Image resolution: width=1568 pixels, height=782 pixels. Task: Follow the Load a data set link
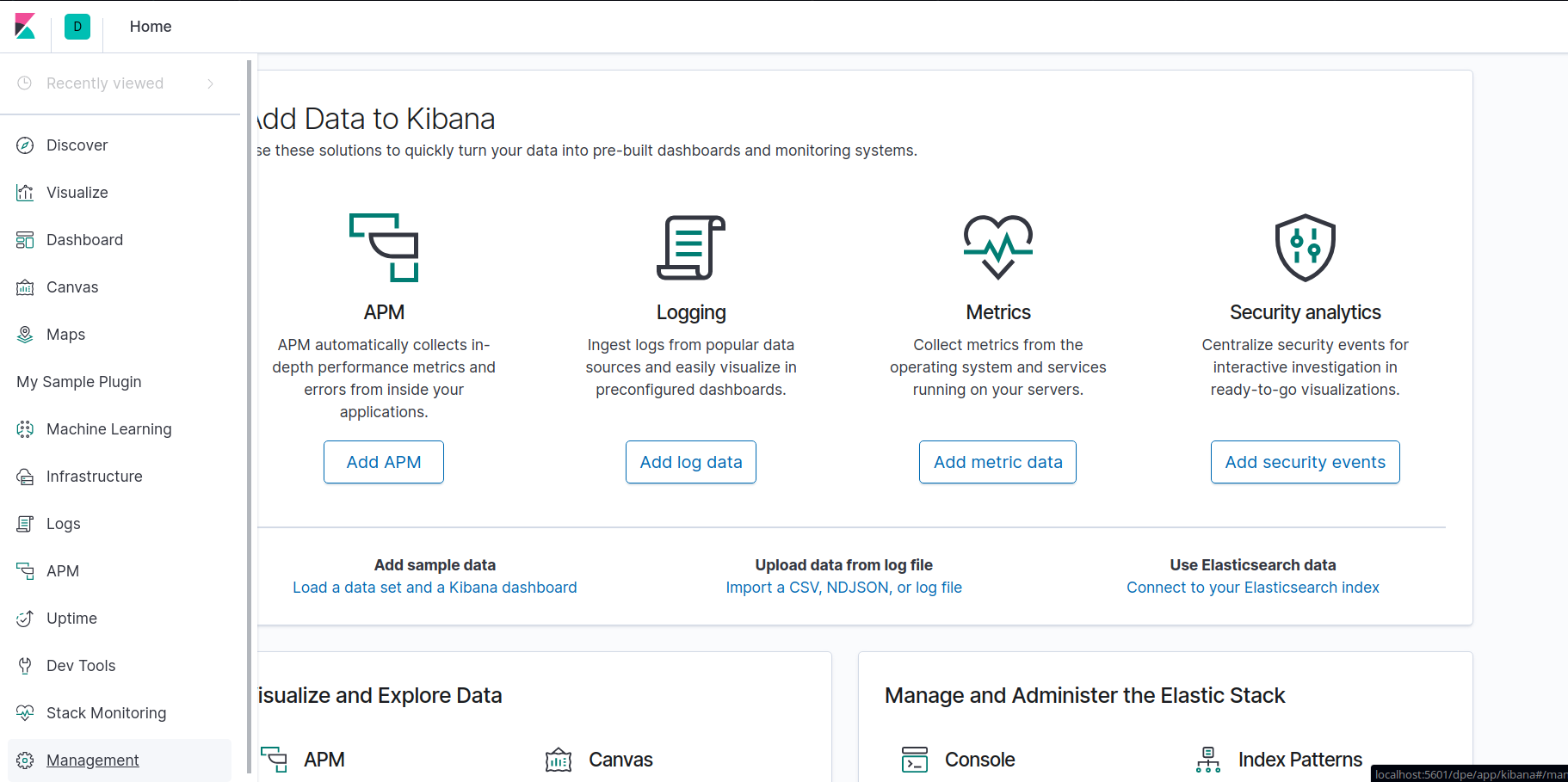435,588
